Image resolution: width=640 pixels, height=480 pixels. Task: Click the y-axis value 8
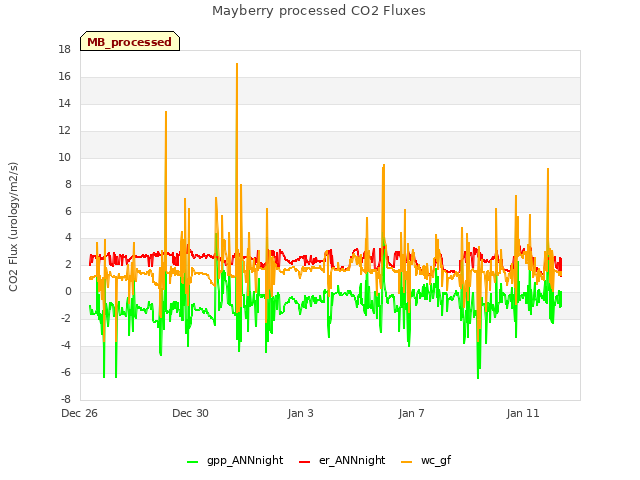pyautogui.click(x=68, y=184)
